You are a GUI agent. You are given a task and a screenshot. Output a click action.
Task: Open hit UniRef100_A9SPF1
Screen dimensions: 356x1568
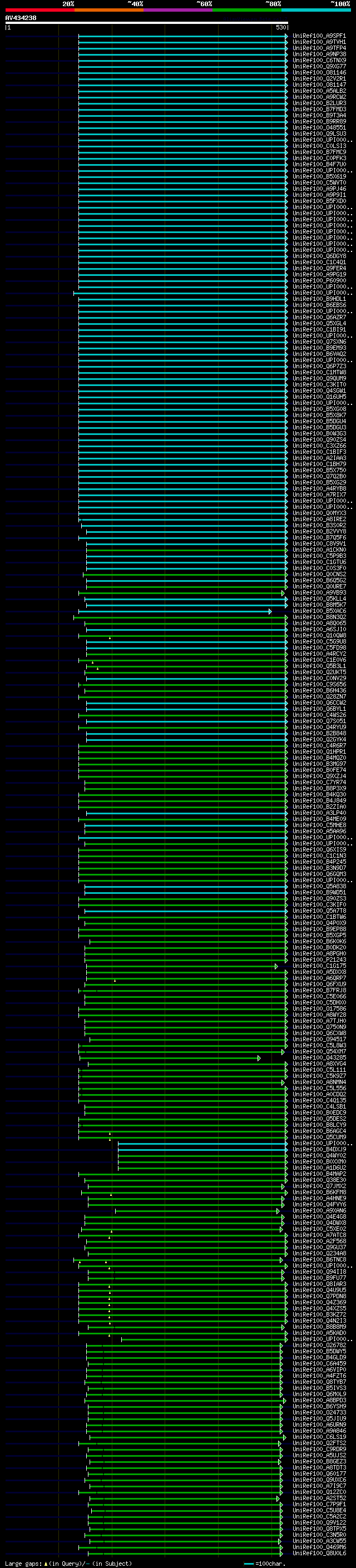coord(319,36)
